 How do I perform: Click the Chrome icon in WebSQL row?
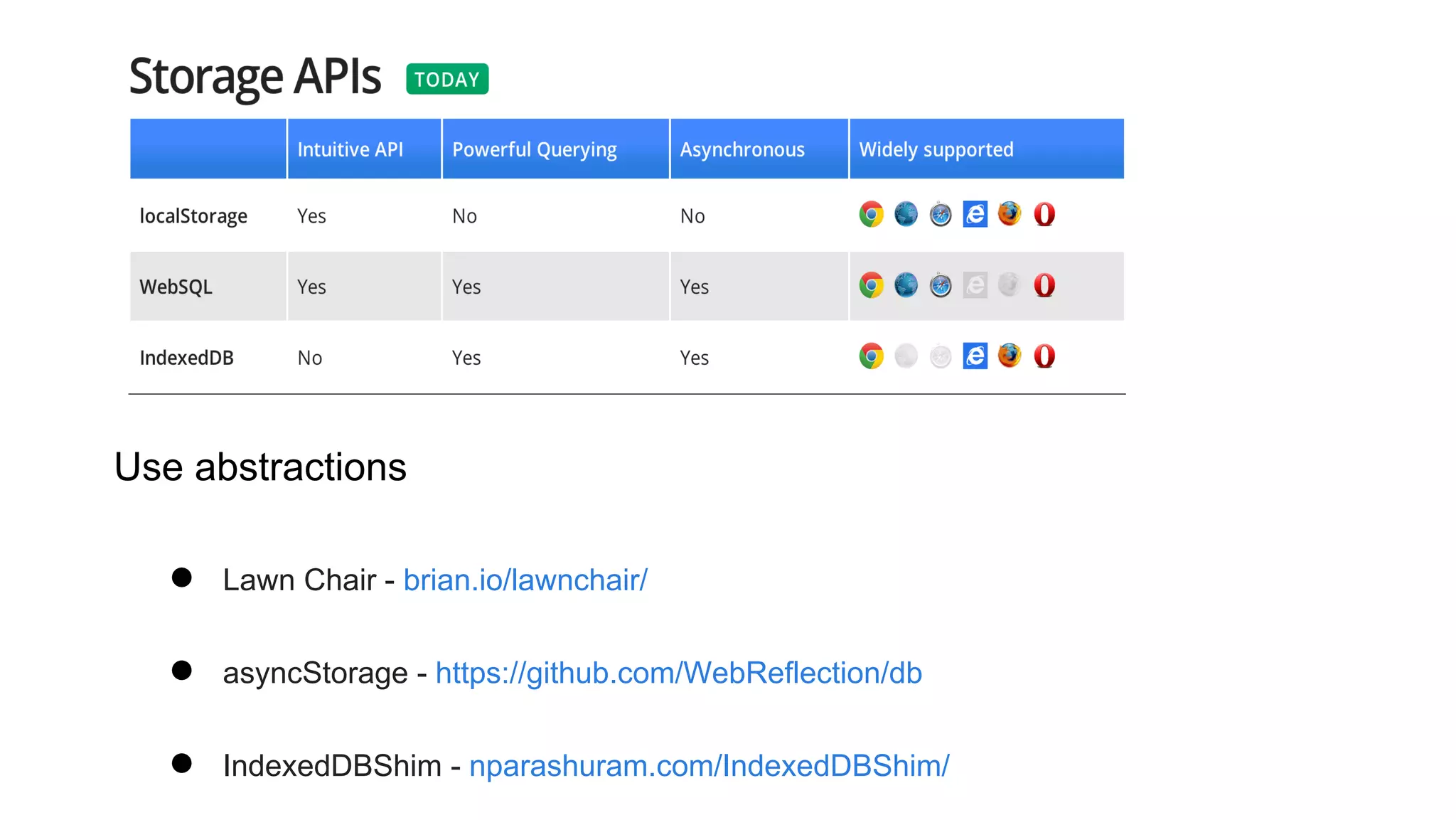coord(871,285)
